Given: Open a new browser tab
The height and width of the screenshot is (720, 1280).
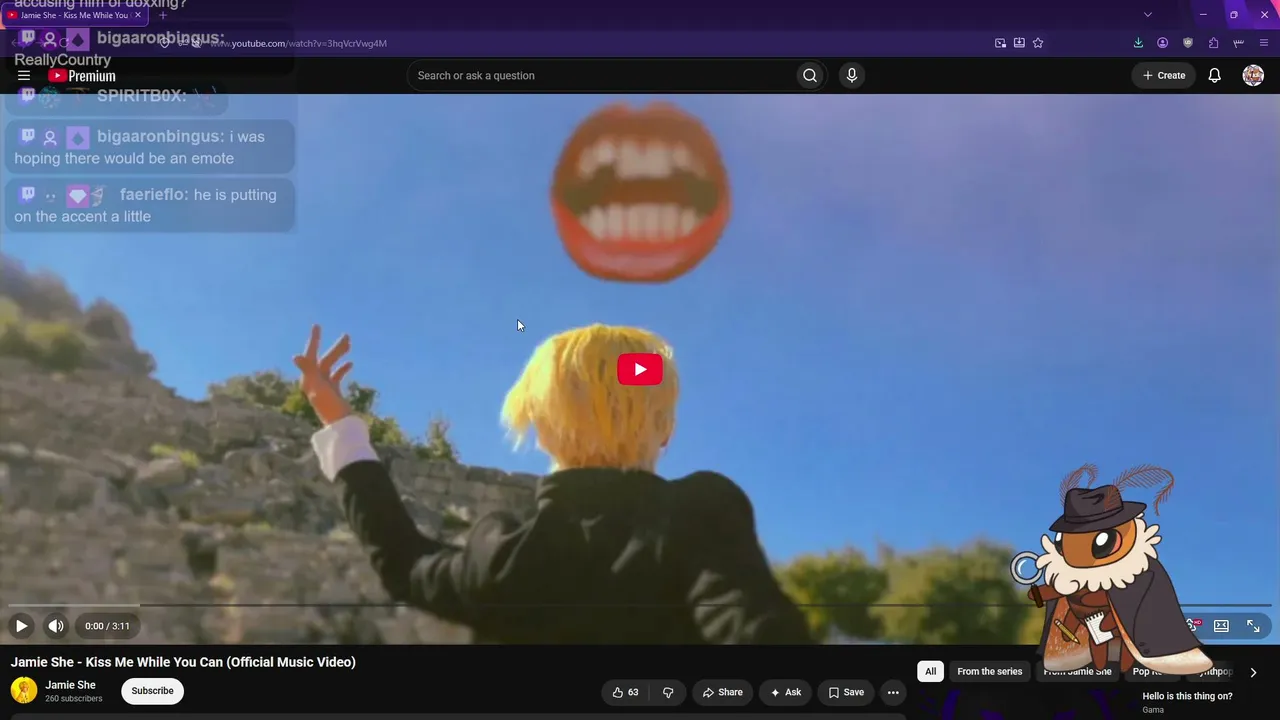Looking at the screenshot, I should click(163, 15).
